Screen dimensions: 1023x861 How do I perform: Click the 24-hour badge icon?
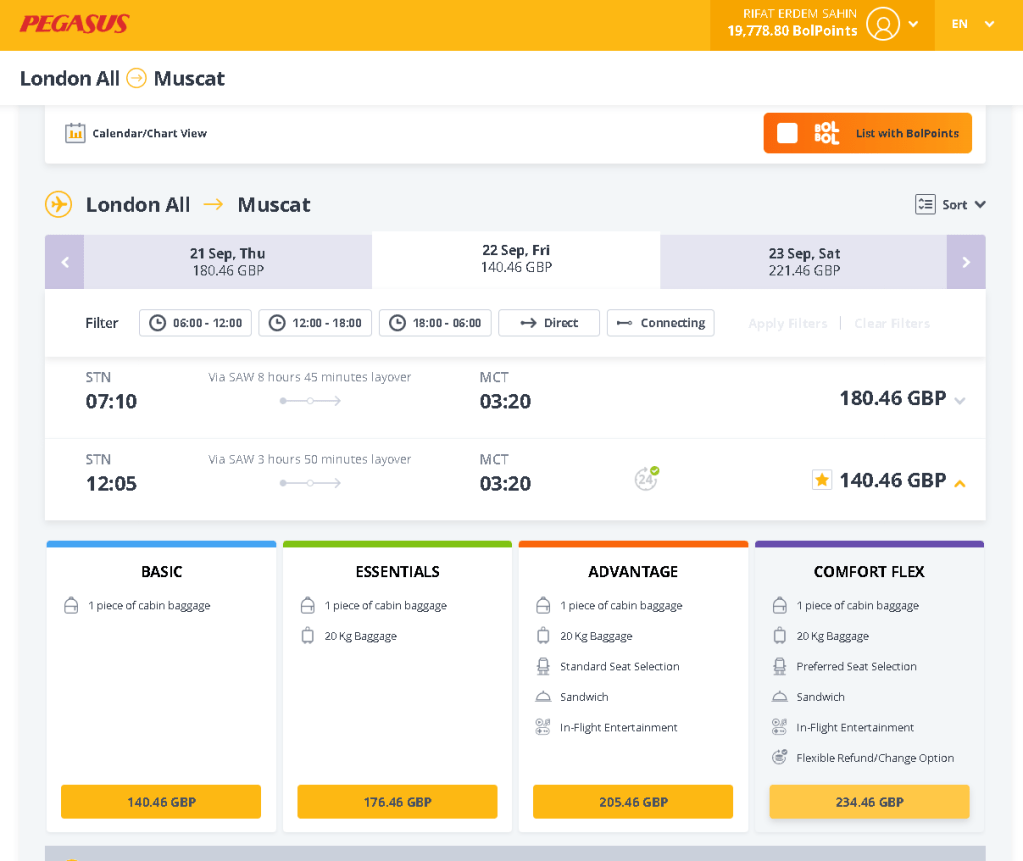pos(646,479)
